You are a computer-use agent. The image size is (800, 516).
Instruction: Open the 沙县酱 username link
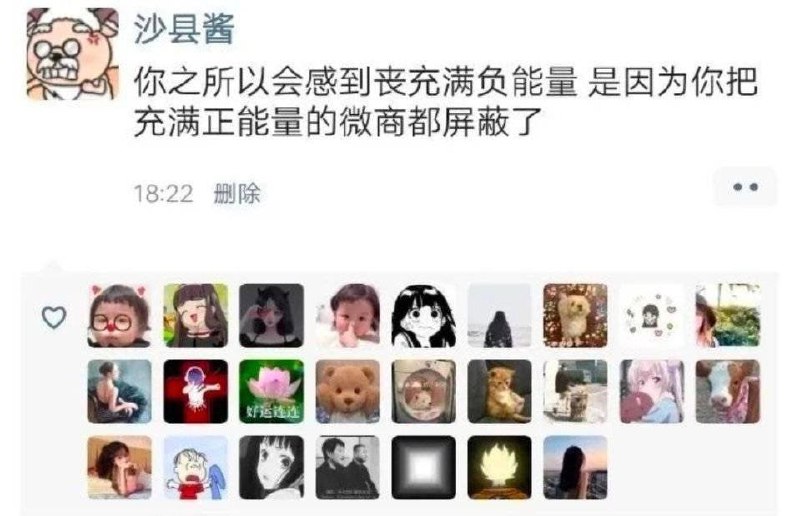(x=184, y=28)
